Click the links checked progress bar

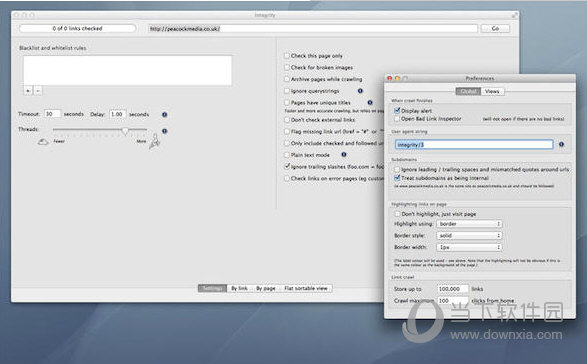pyautogui.click(x=77, y=28)
